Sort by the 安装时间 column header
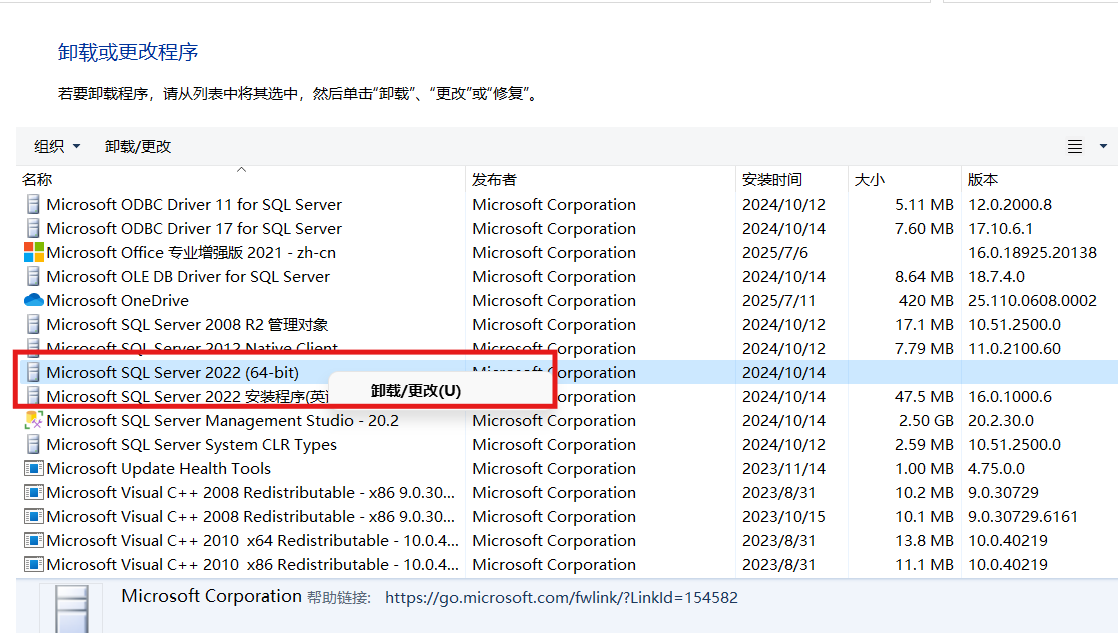1118x633 pixels. click(x=771, y=180)
